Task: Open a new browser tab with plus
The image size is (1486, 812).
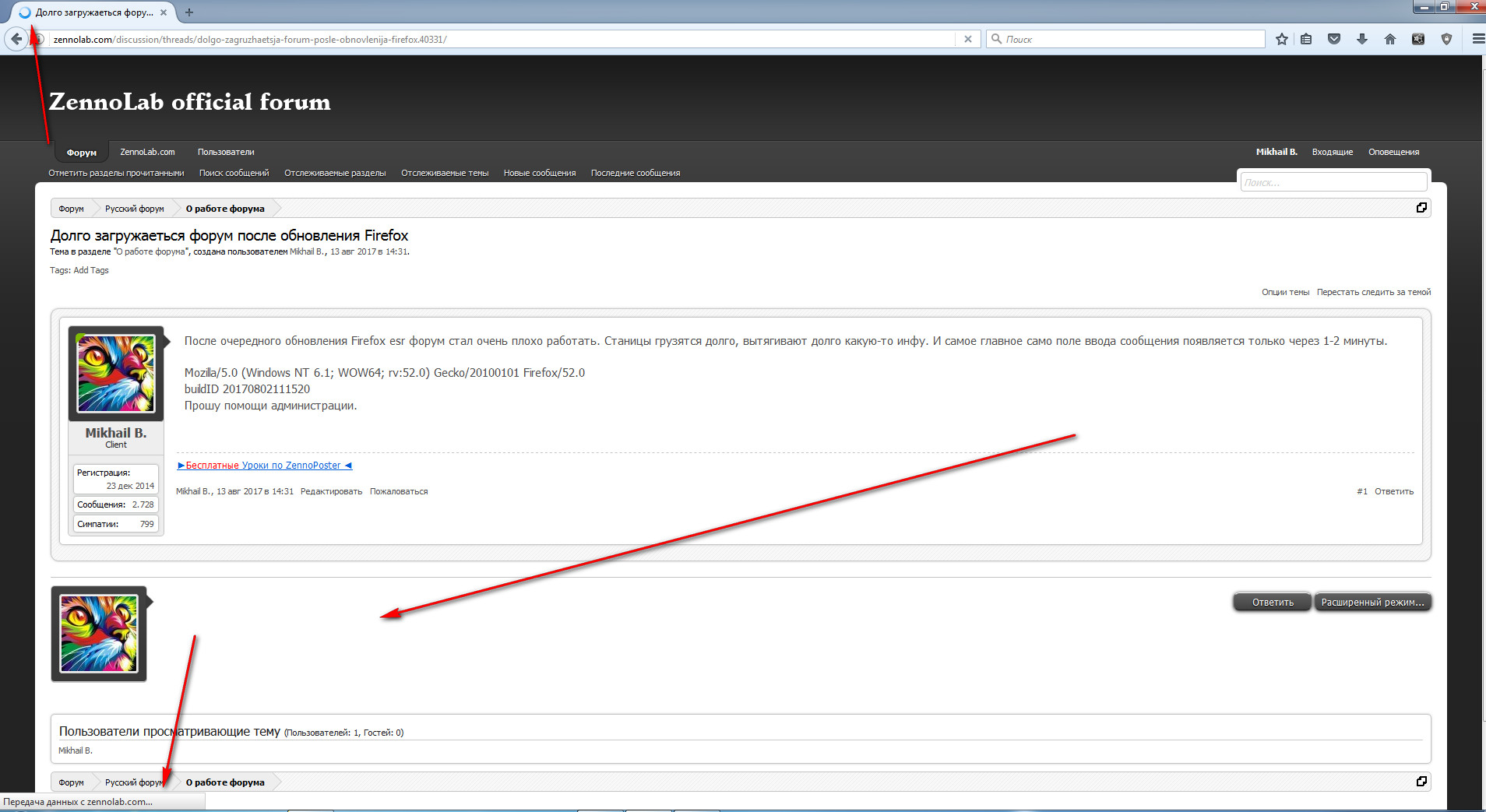Action: click(x=189, y=12)
